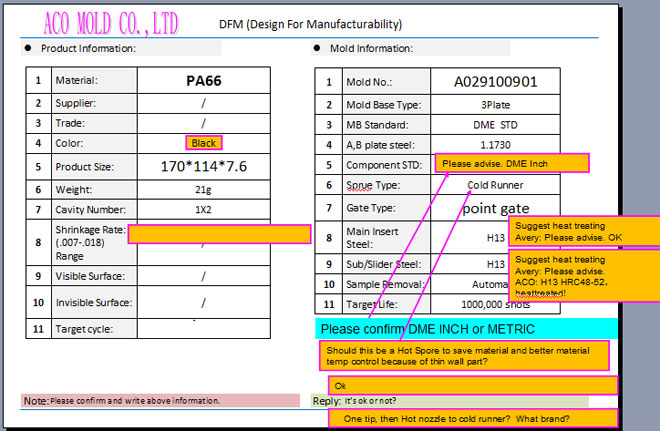Select the Cold Runner sprue type value

(x=495, y=185)
